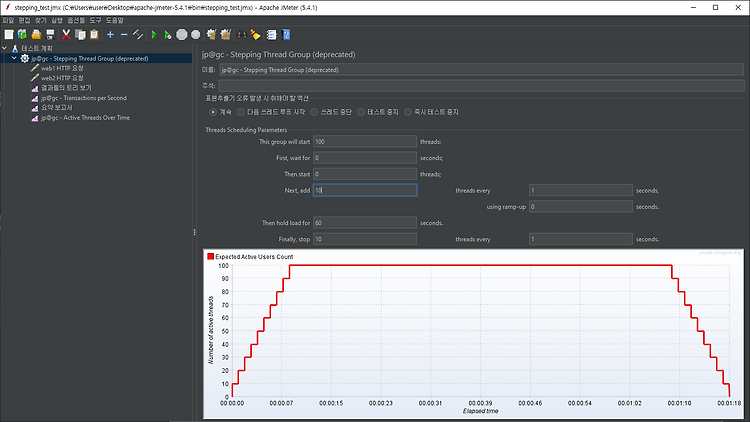
Task: Click threads every field beside Finally, stop
Action: point(581,239)
